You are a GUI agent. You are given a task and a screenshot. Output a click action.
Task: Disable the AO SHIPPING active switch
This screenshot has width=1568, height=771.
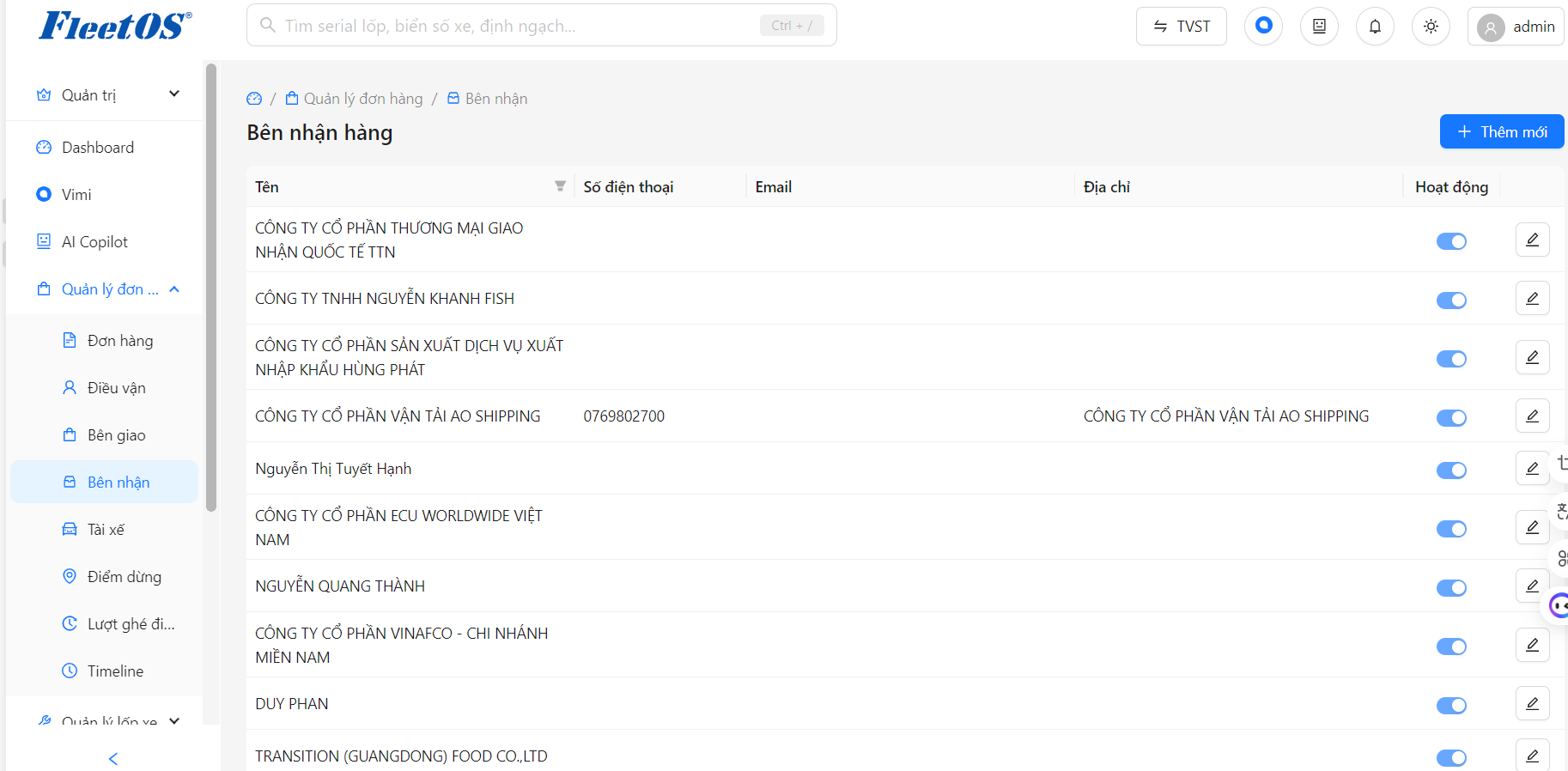1451,418
